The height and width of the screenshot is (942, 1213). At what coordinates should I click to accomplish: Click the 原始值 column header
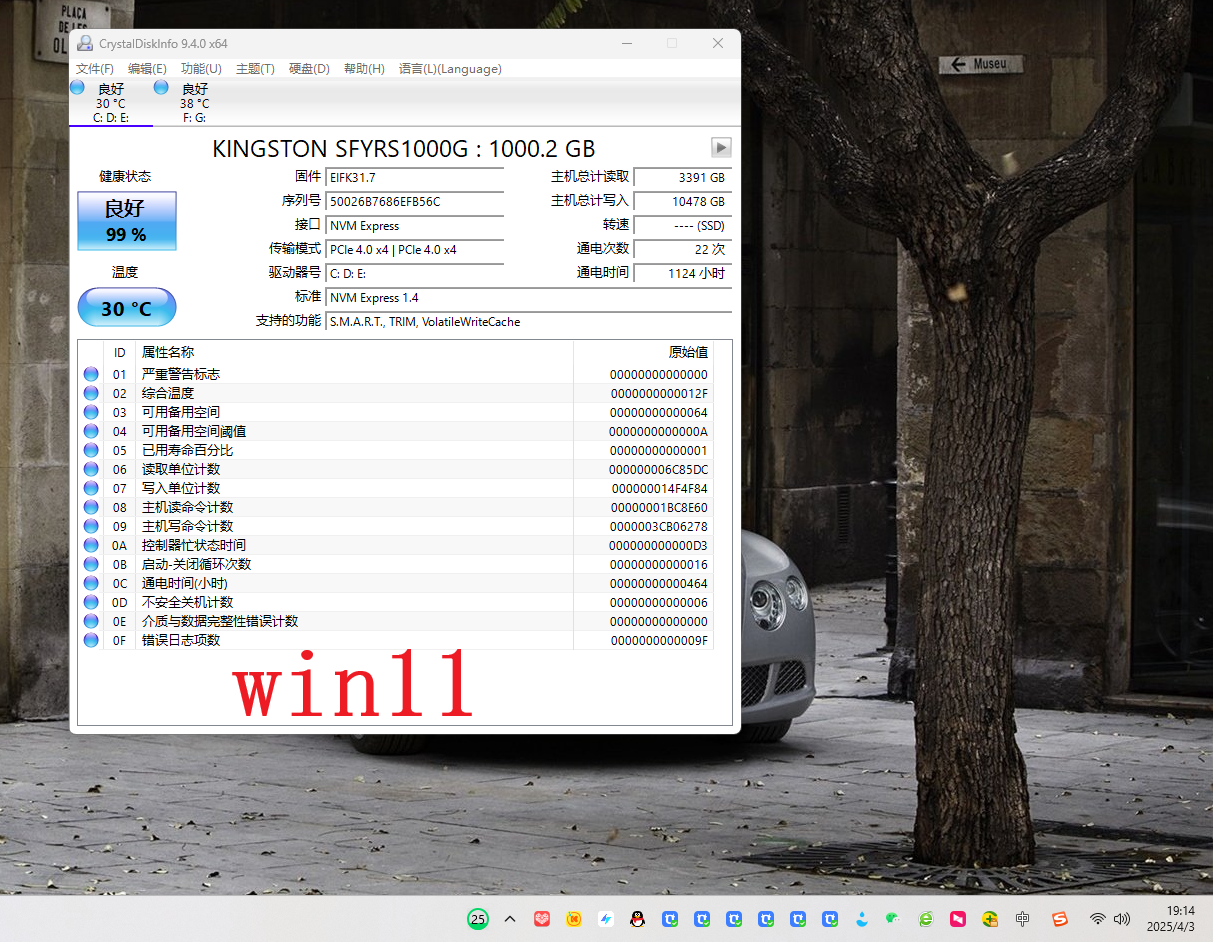pyautogui.click(x=688, y=352)
